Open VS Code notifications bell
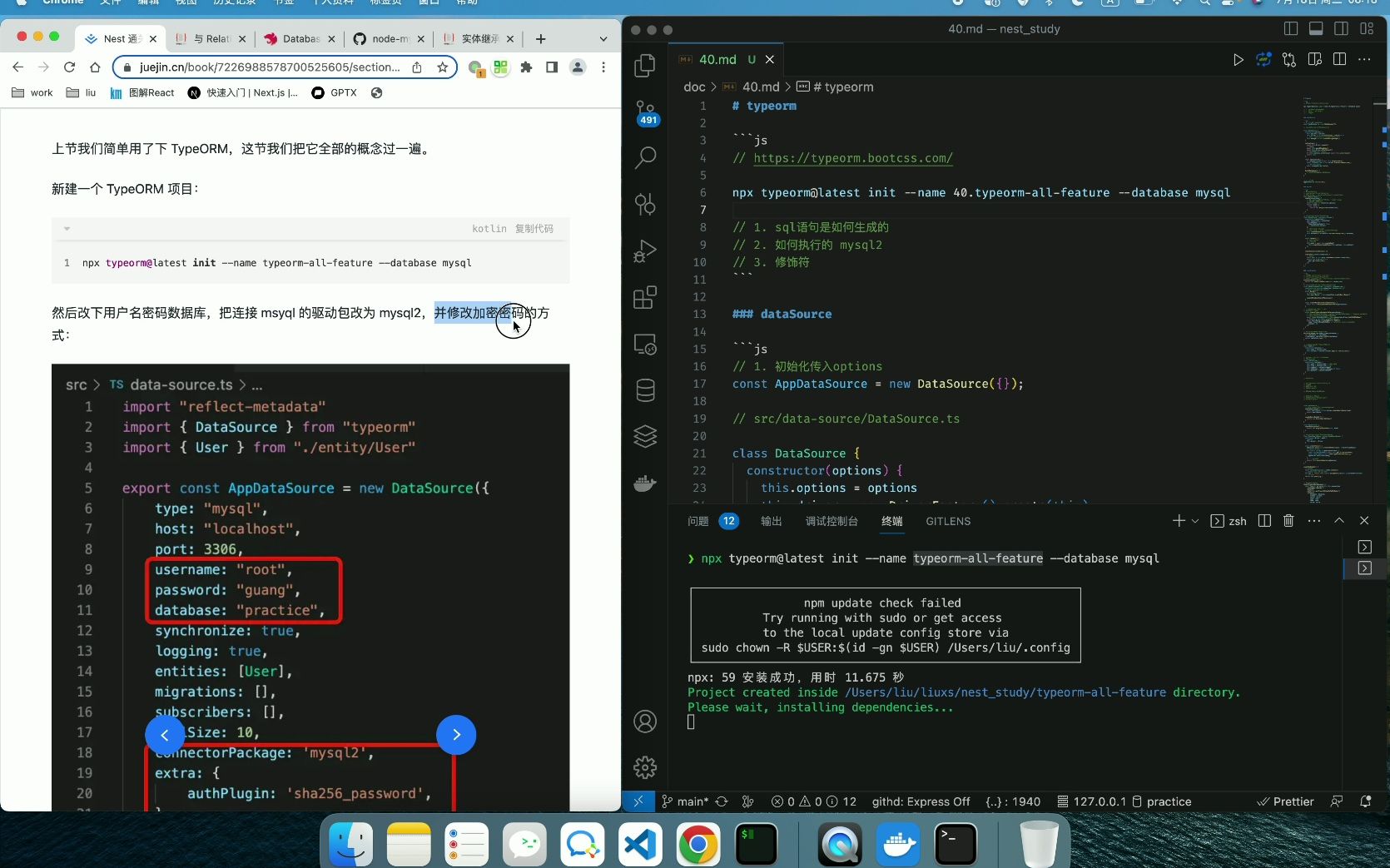The height and width of the screenshot is (868, 1390). point(1365,801)
